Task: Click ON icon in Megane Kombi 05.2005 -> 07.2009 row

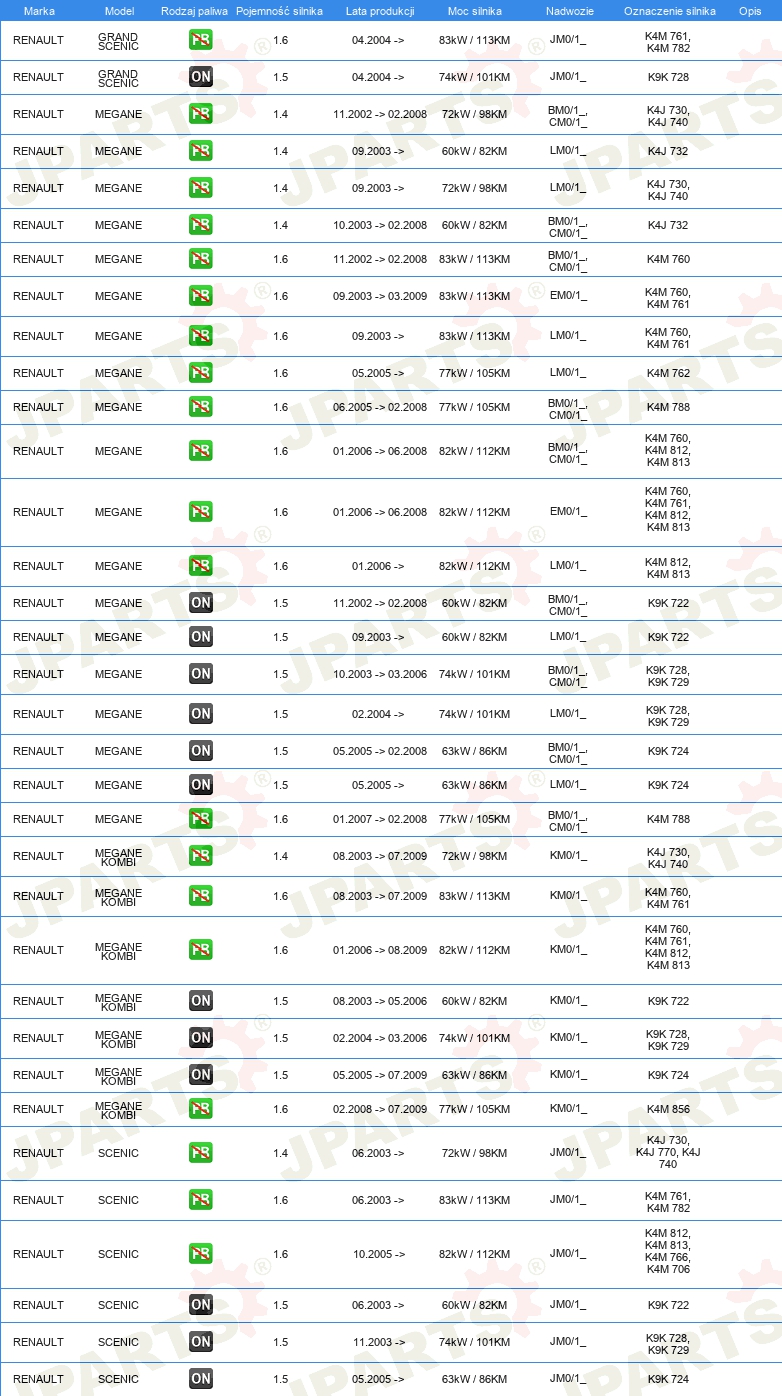Action: pos(201,1075)
